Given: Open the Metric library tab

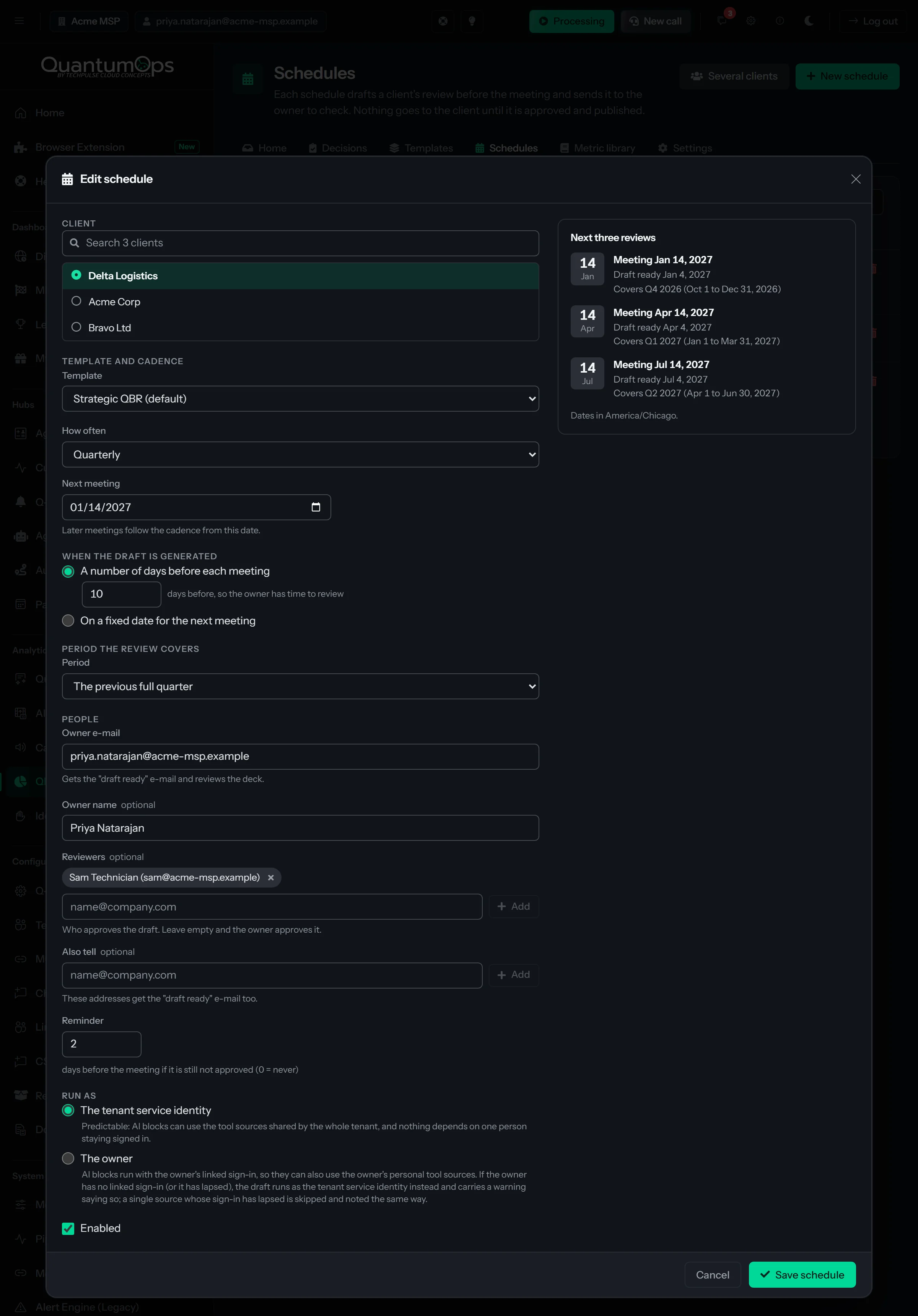Looking at the screenshot, I should click(597, 148).
